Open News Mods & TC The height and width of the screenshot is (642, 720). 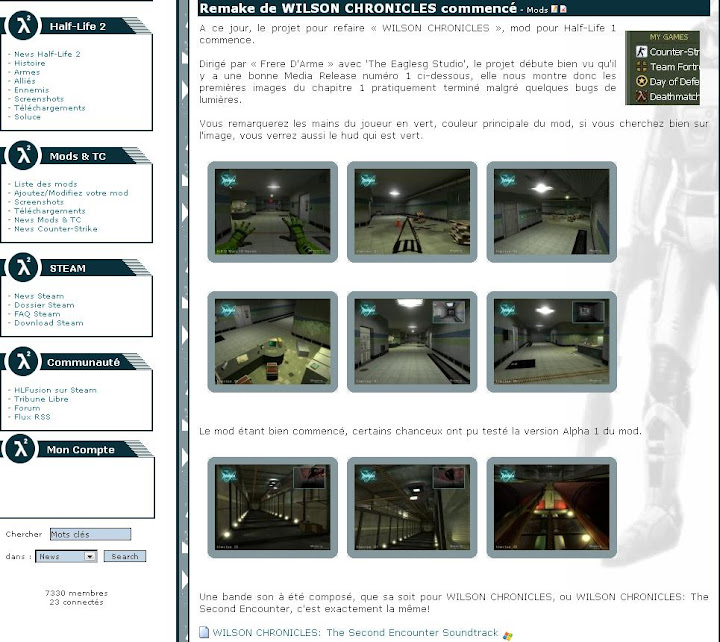[48, 220]
